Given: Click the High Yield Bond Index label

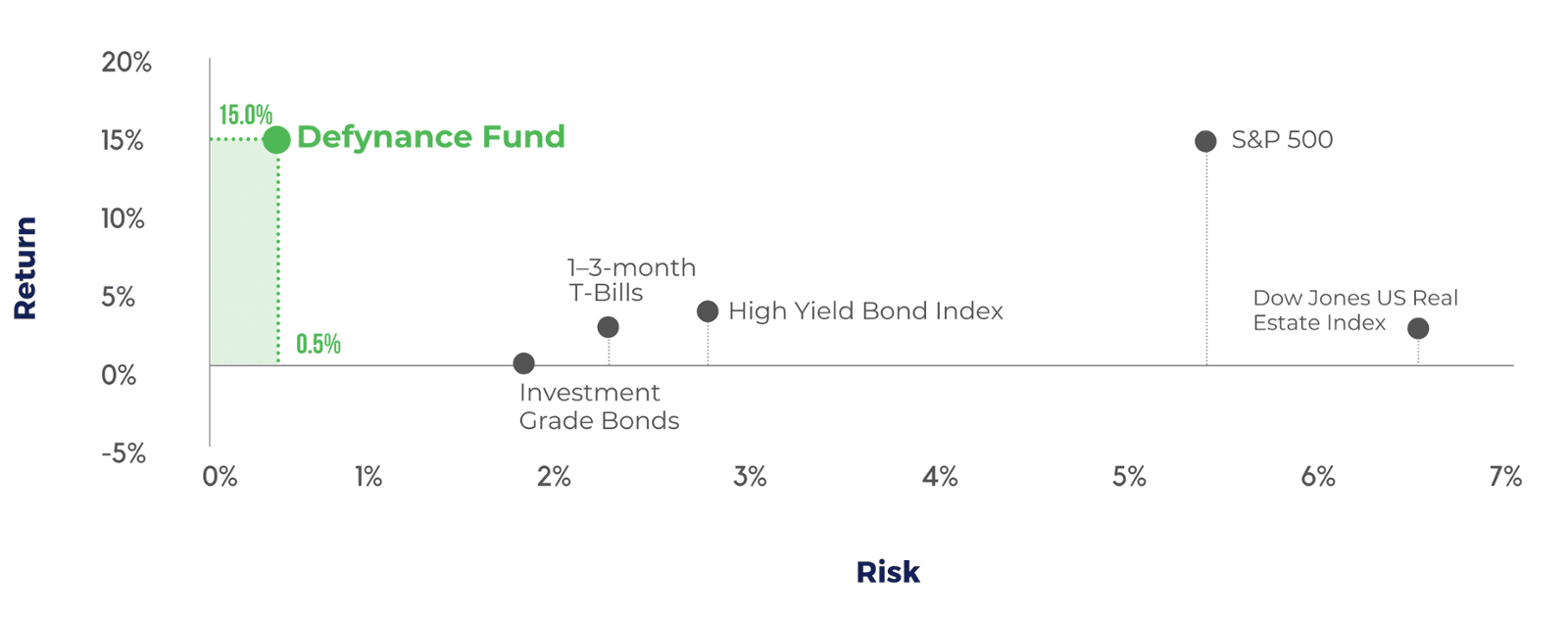Looking at the screenshot, I should (865, 311).
